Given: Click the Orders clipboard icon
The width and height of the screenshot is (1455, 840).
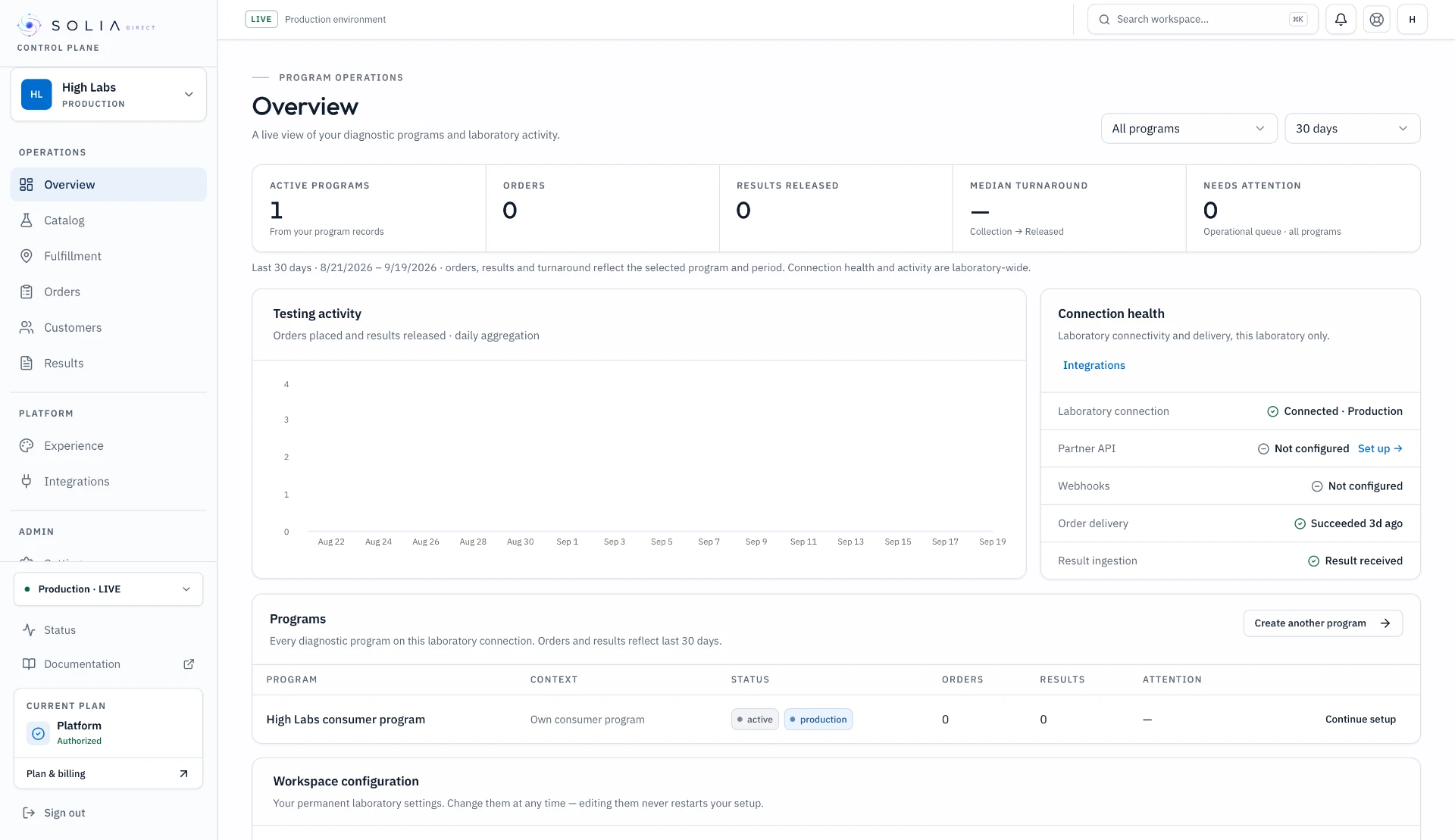Looking at the screenshot, I should pos(27,292).
